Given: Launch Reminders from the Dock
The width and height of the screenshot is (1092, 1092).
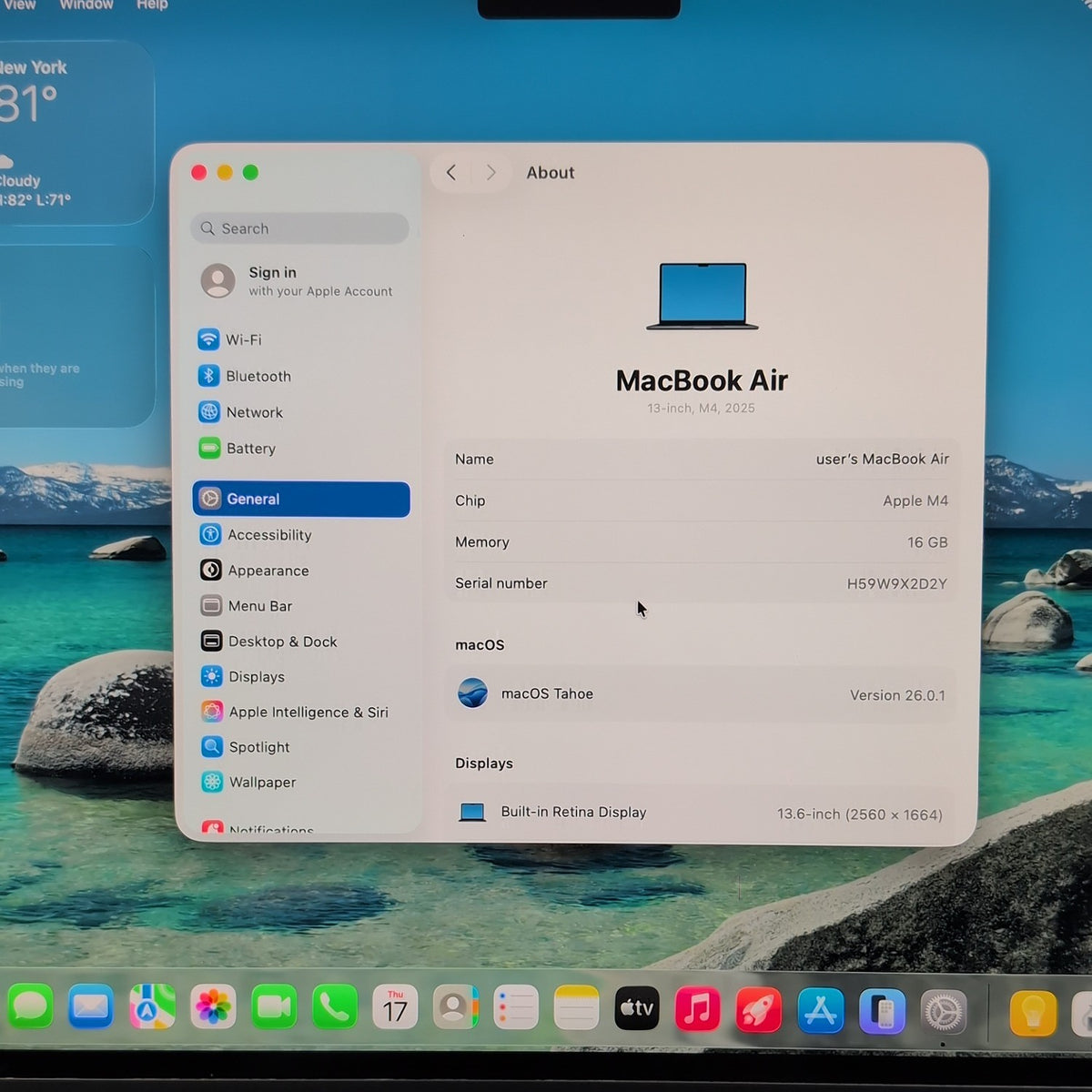Looking at the screenshot, I should coord(516,1008).
